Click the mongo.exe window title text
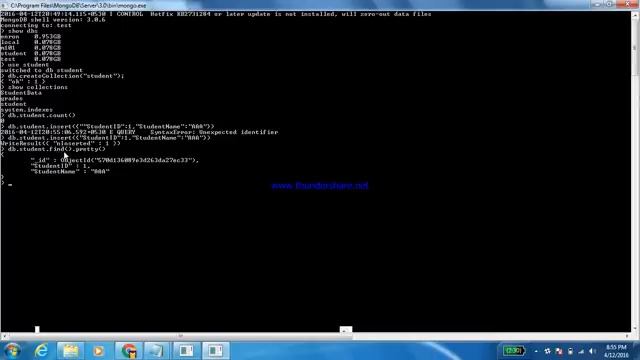Screen dimensions: 640x360 coord(78,6)
